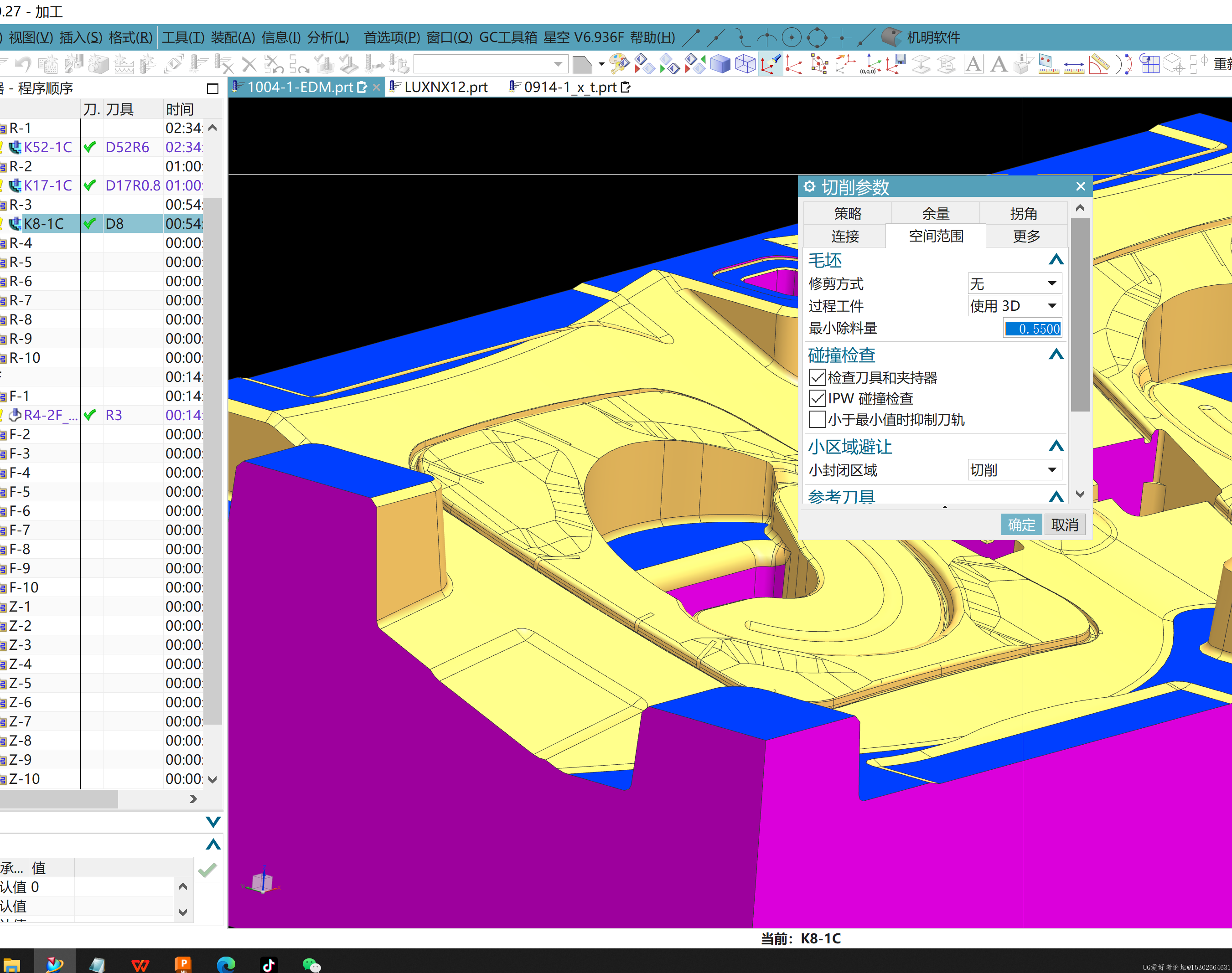
Task: Enable the midpoint snap icon
Action: point(716,37)
